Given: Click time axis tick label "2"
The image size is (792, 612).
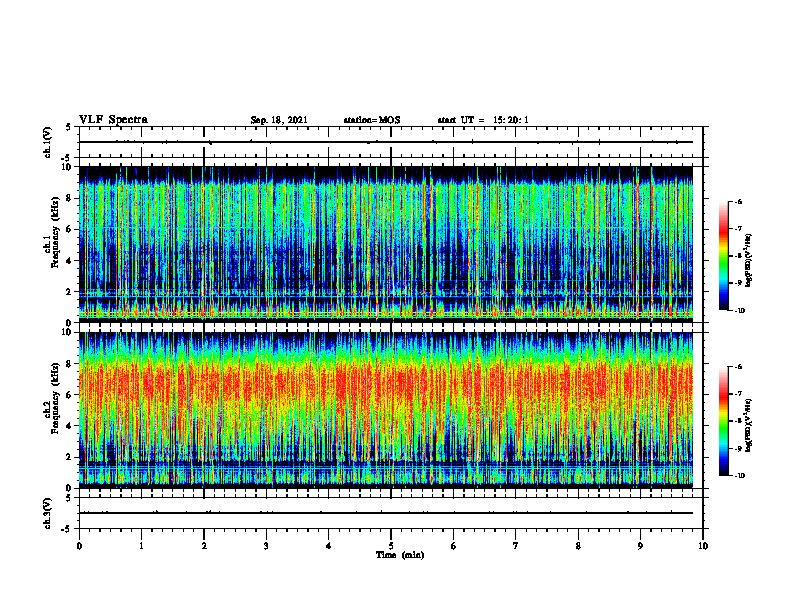Looking at the screenshot, I should point(204,546).
